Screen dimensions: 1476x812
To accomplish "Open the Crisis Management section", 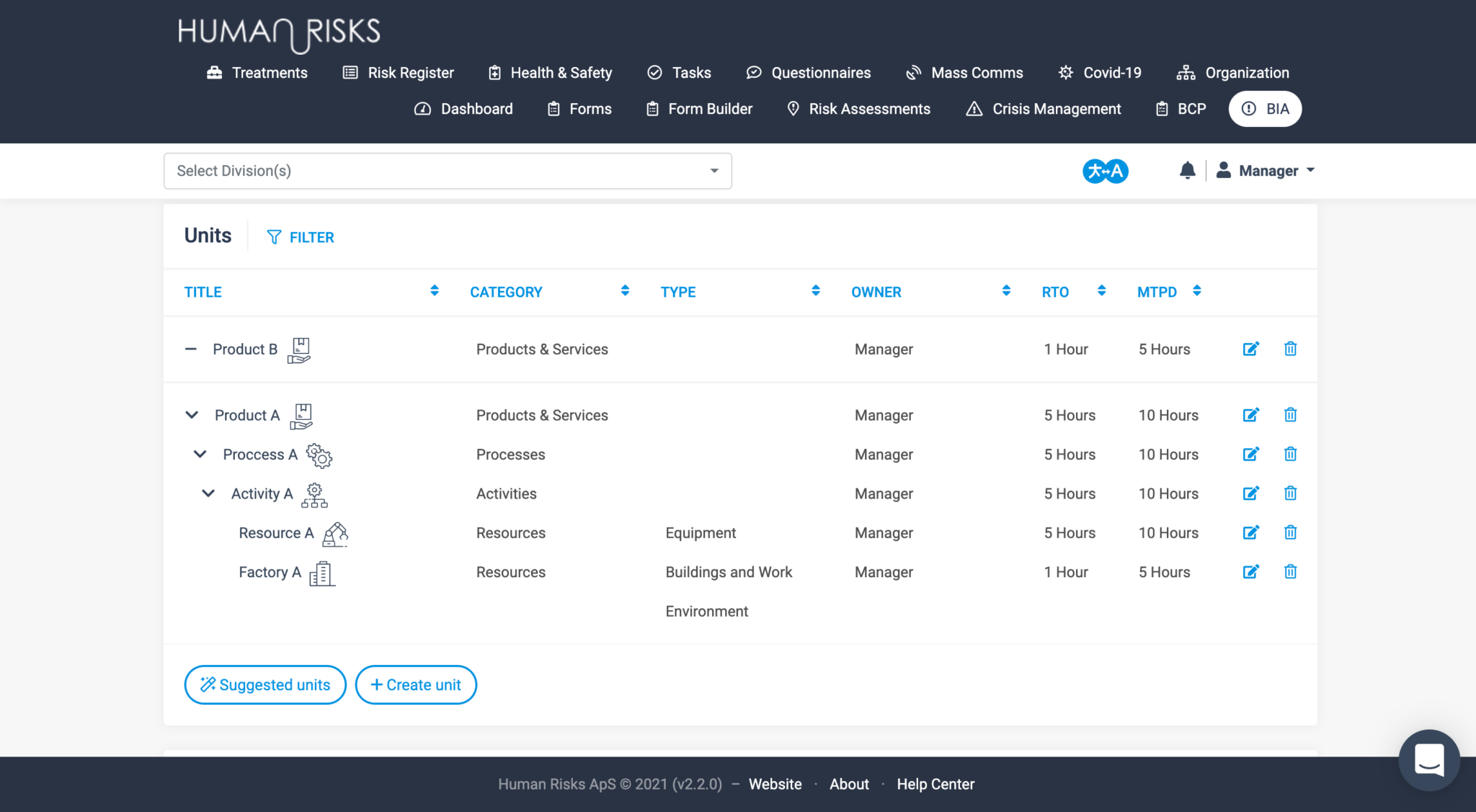I will click(1043, 109).
